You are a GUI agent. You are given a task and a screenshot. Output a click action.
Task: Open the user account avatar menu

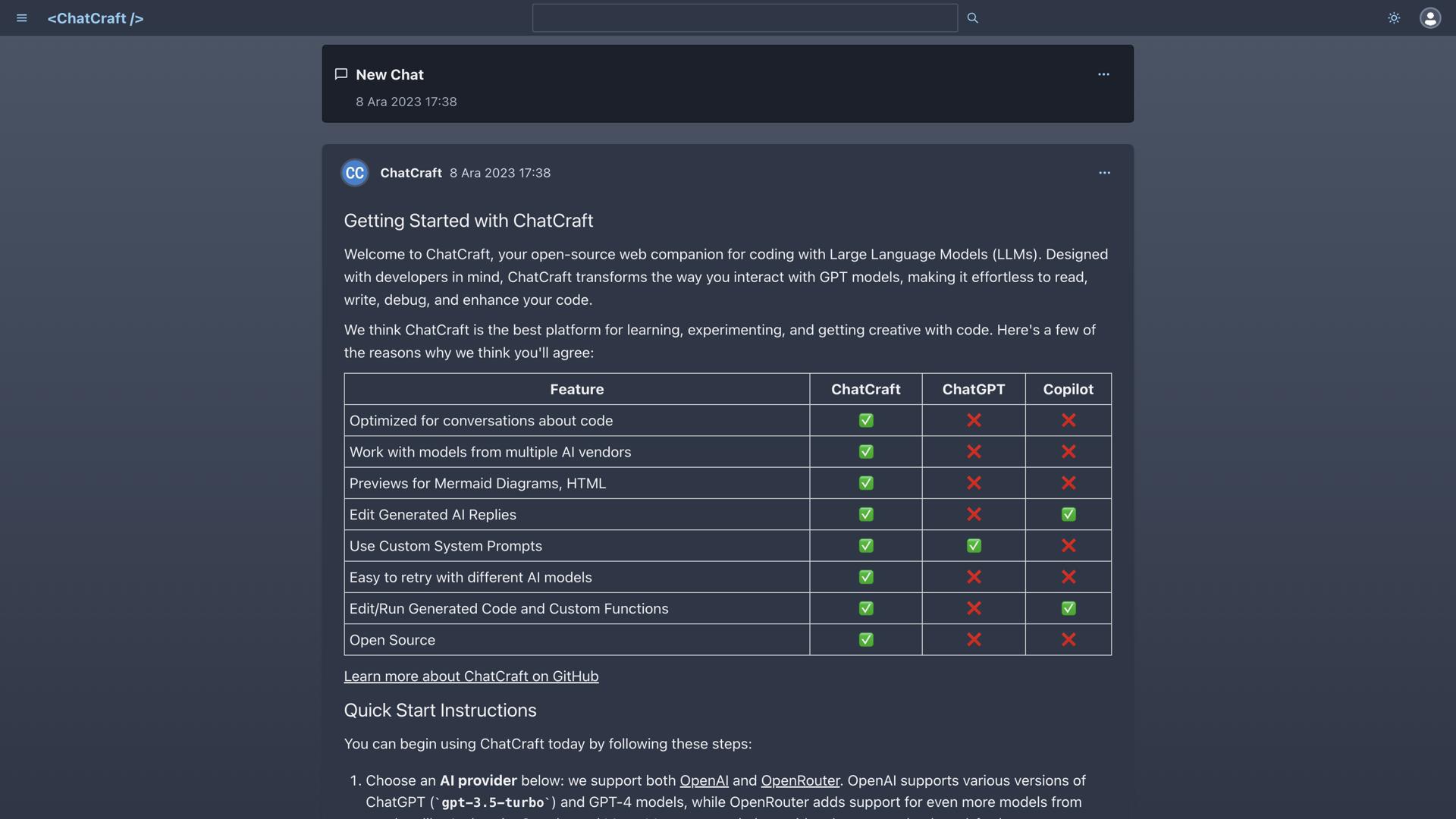(x=1430, y=18)
